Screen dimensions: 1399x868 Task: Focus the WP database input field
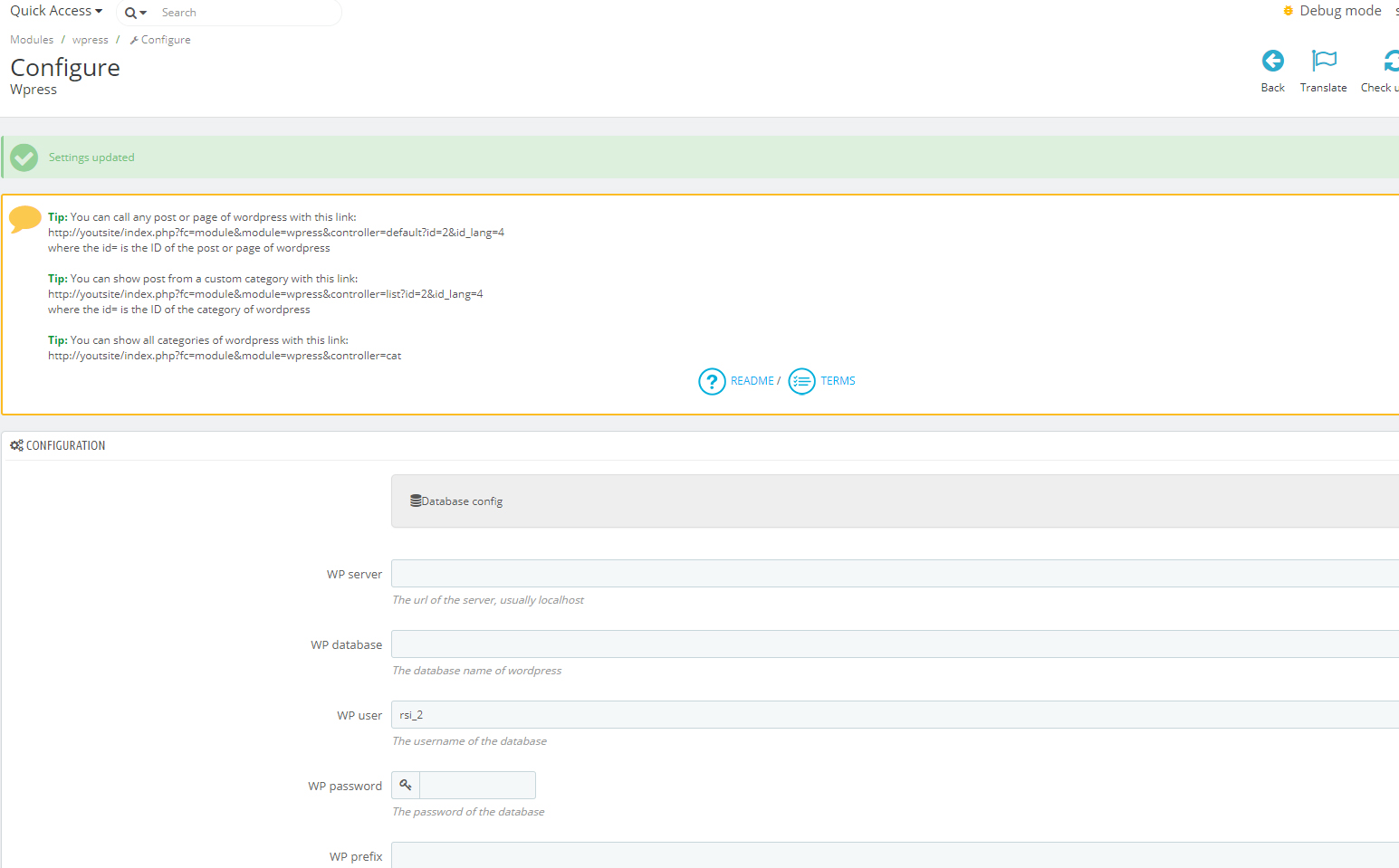895,644
